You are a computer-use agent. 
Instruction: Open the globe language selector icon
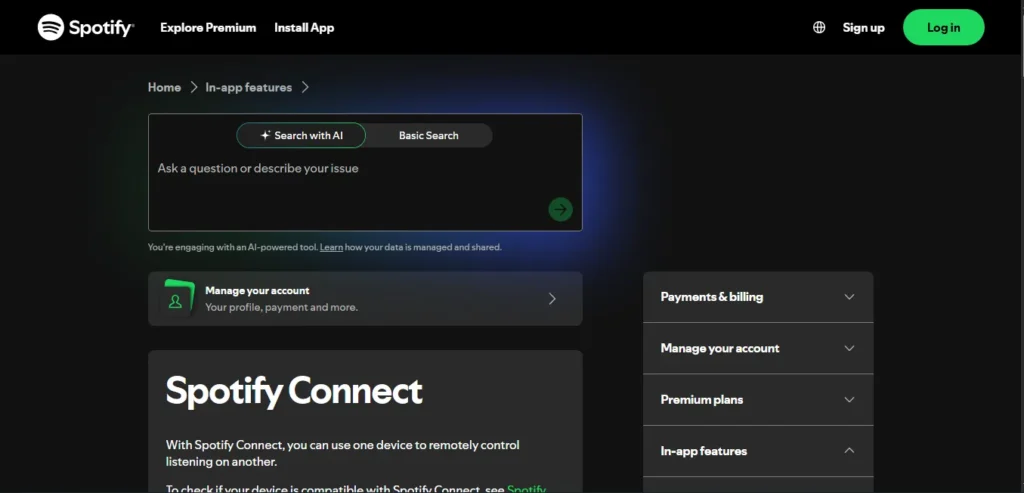pyautogui.click(x=819, y=27)
